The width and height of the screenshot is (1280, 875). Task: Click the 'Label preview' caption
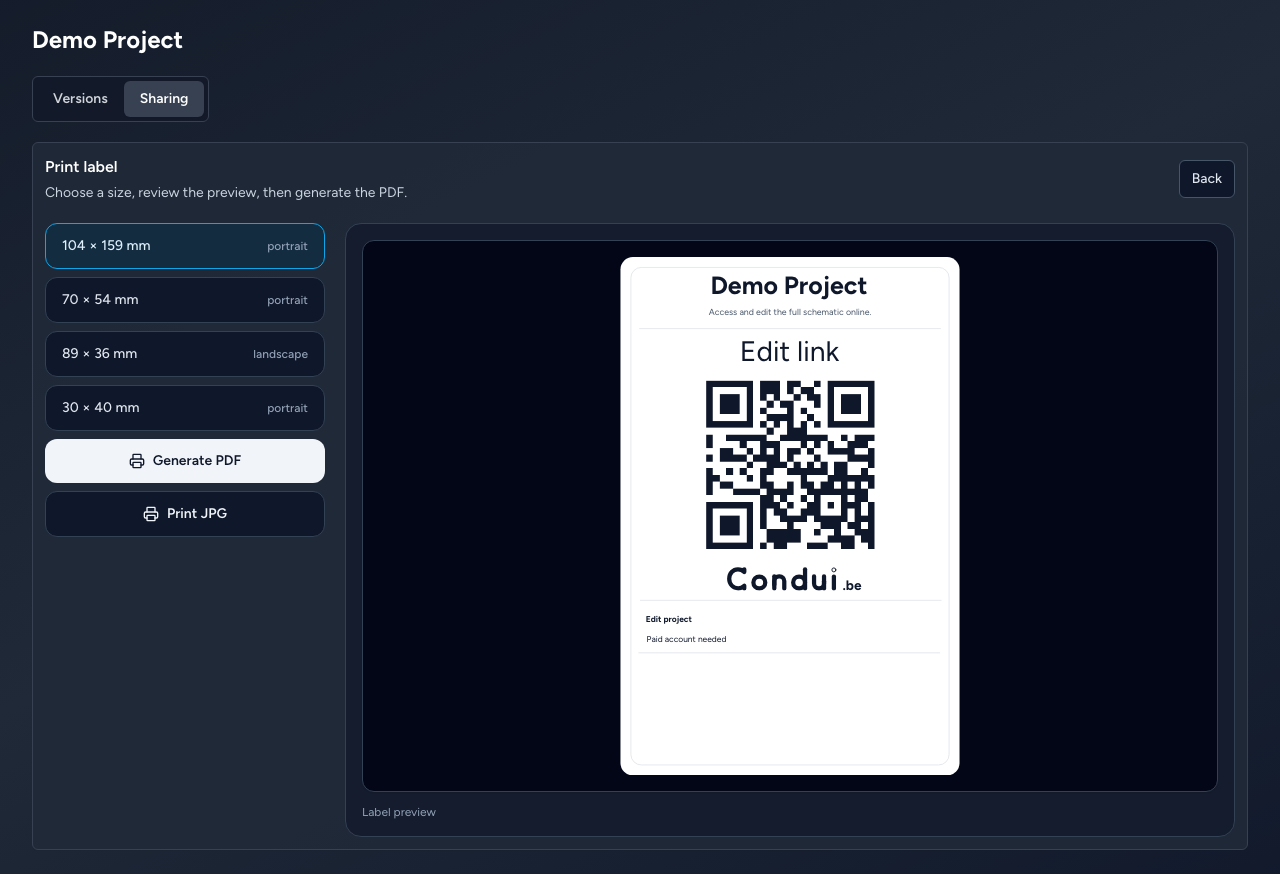tap(399, 812)
